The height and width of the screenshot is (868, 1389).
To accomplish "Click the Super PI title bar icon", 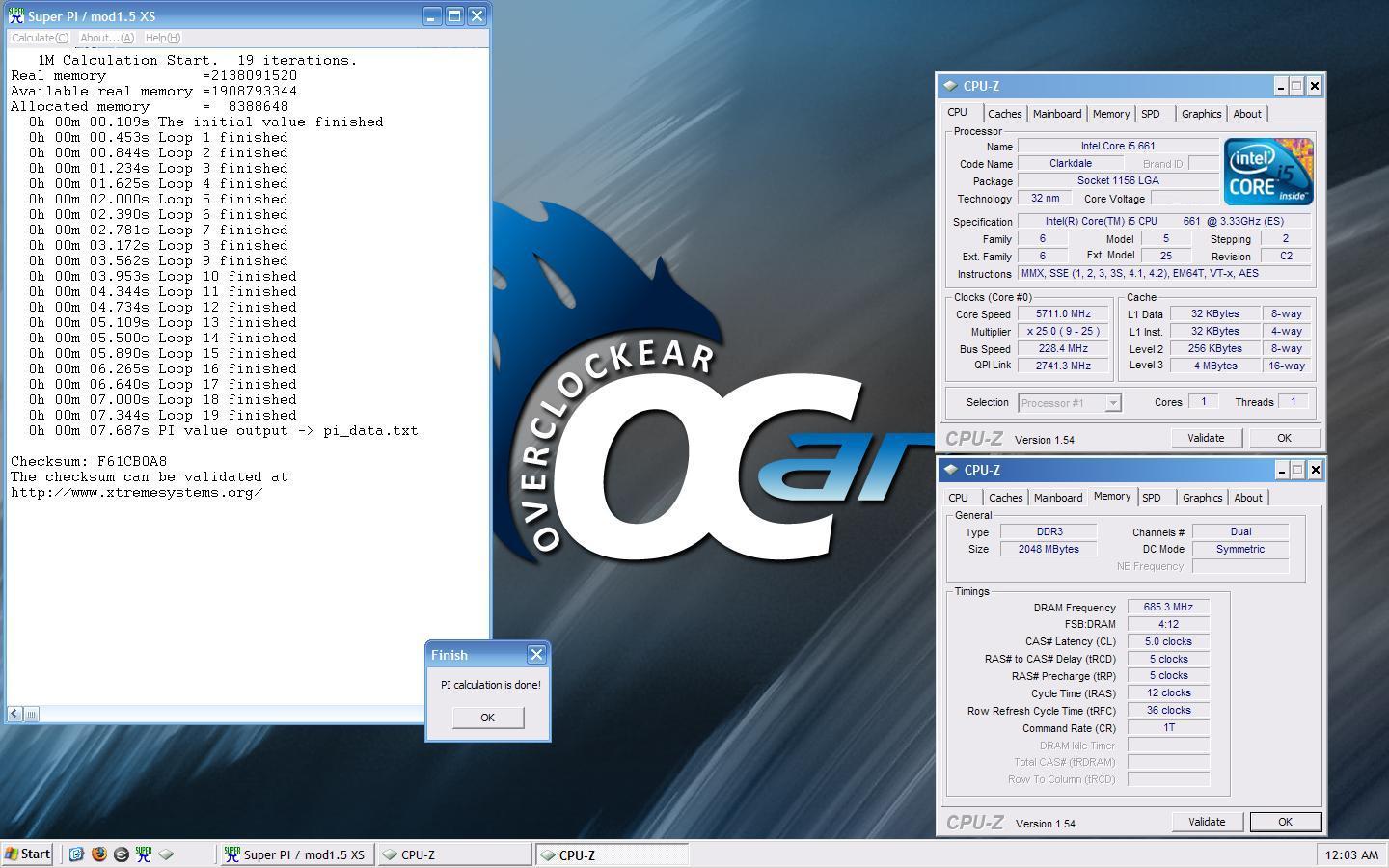I will pyautogui.click(x=15, y=16).
